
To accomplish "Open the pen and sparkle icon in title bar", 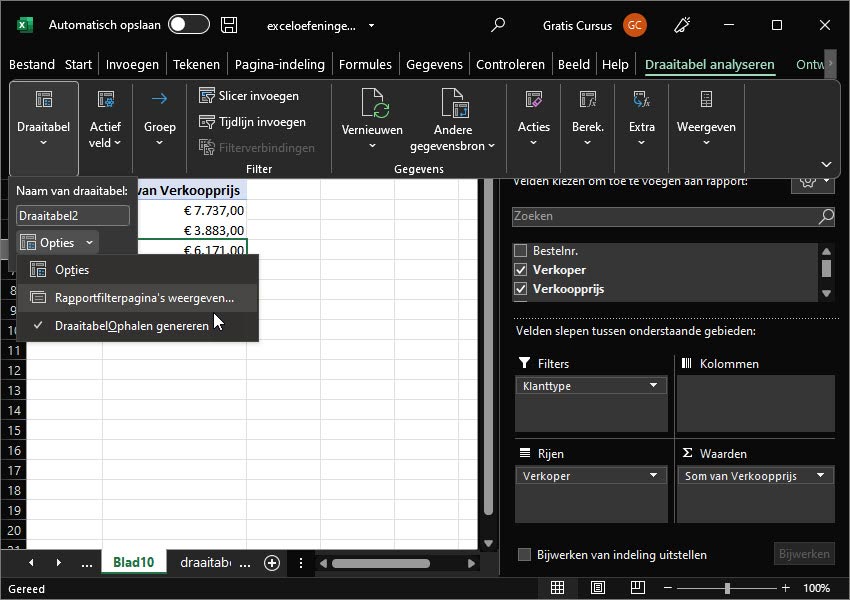I will [x=682, y=25].
